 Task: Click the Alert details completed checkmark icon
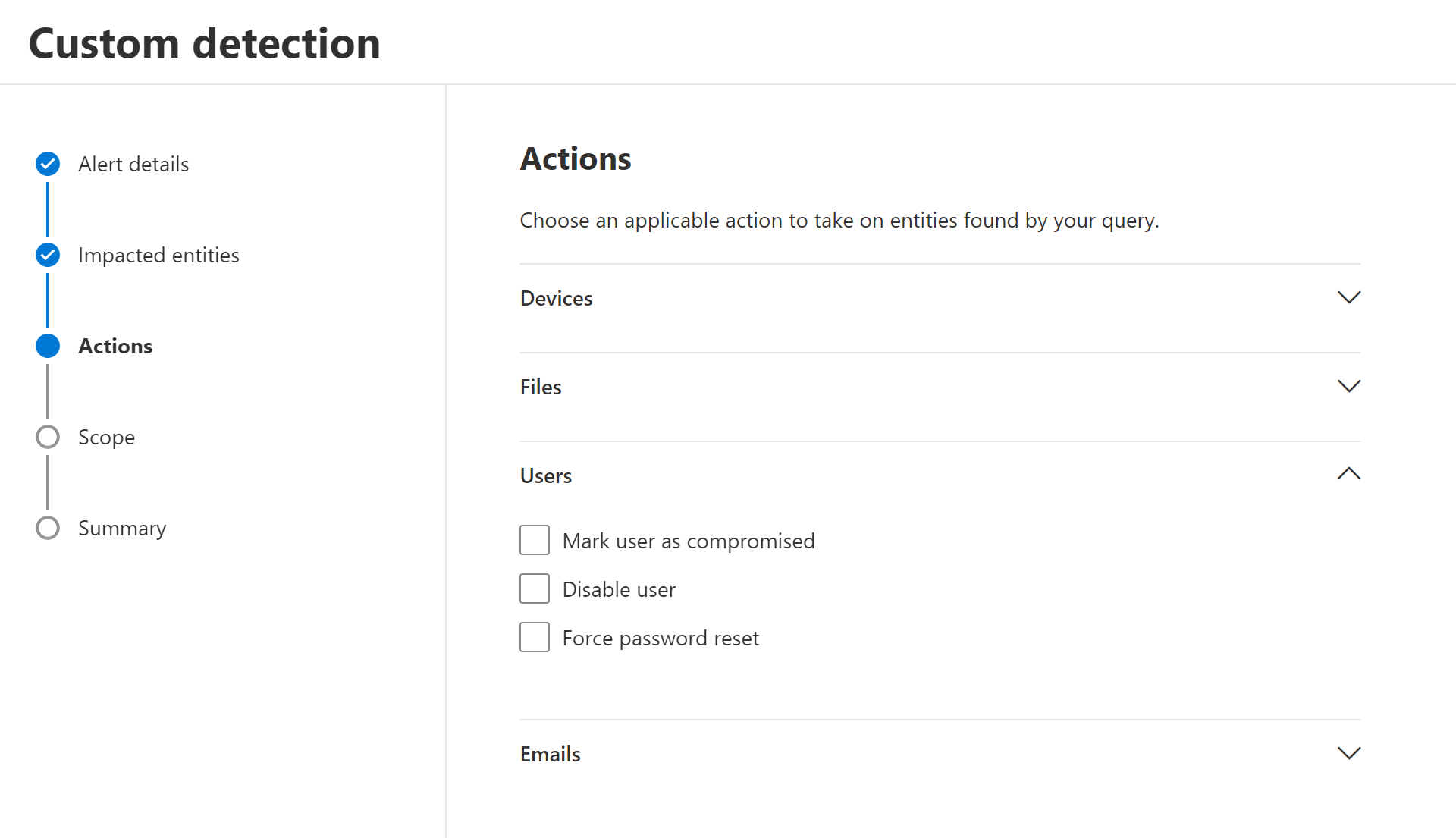[x=48, y=164]
